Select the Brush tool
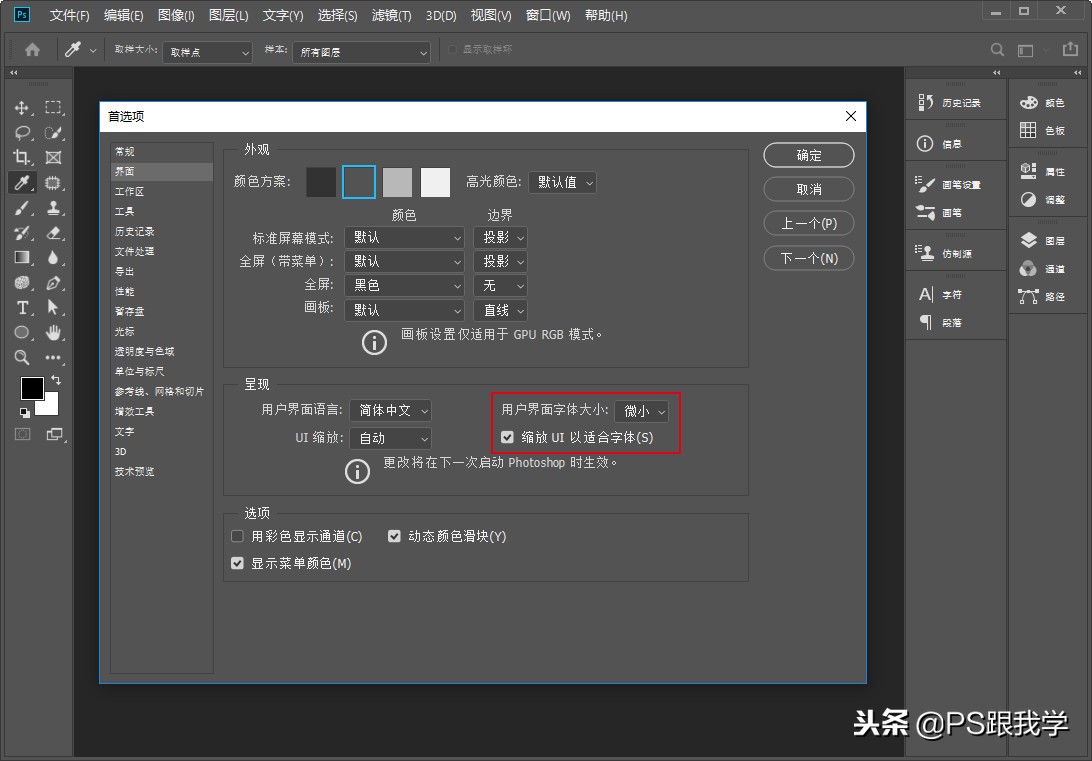Viewport: 1092px width, 761px height. tap(22, 209)
